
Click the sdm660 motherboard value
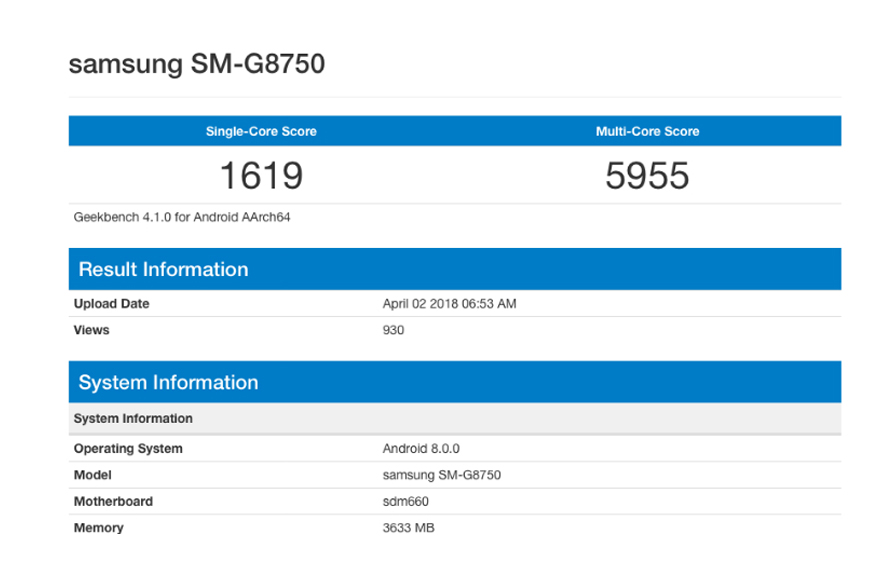click(405, 501)
